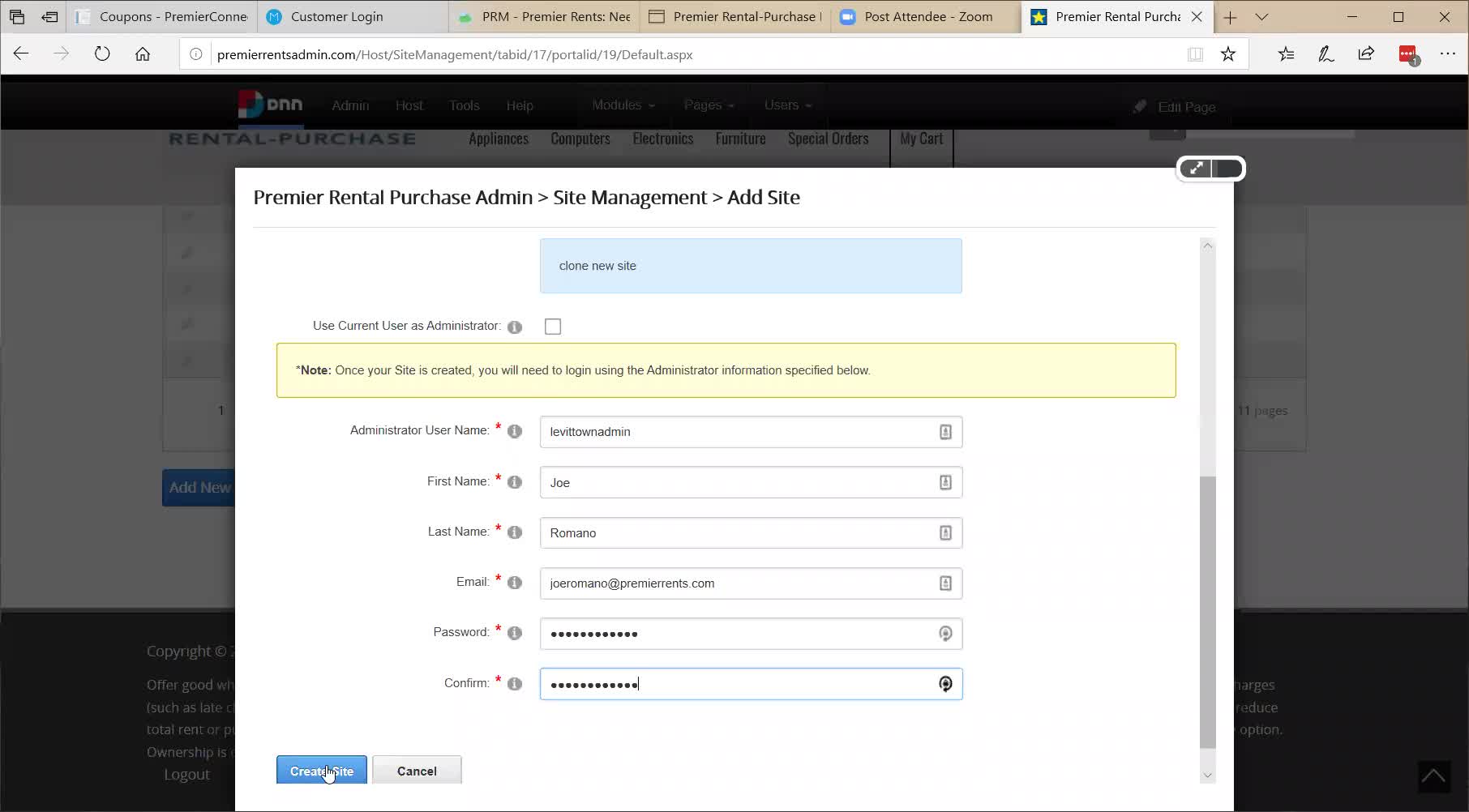
Task: Expand the Pages dropdown
Action: [709, 105]
